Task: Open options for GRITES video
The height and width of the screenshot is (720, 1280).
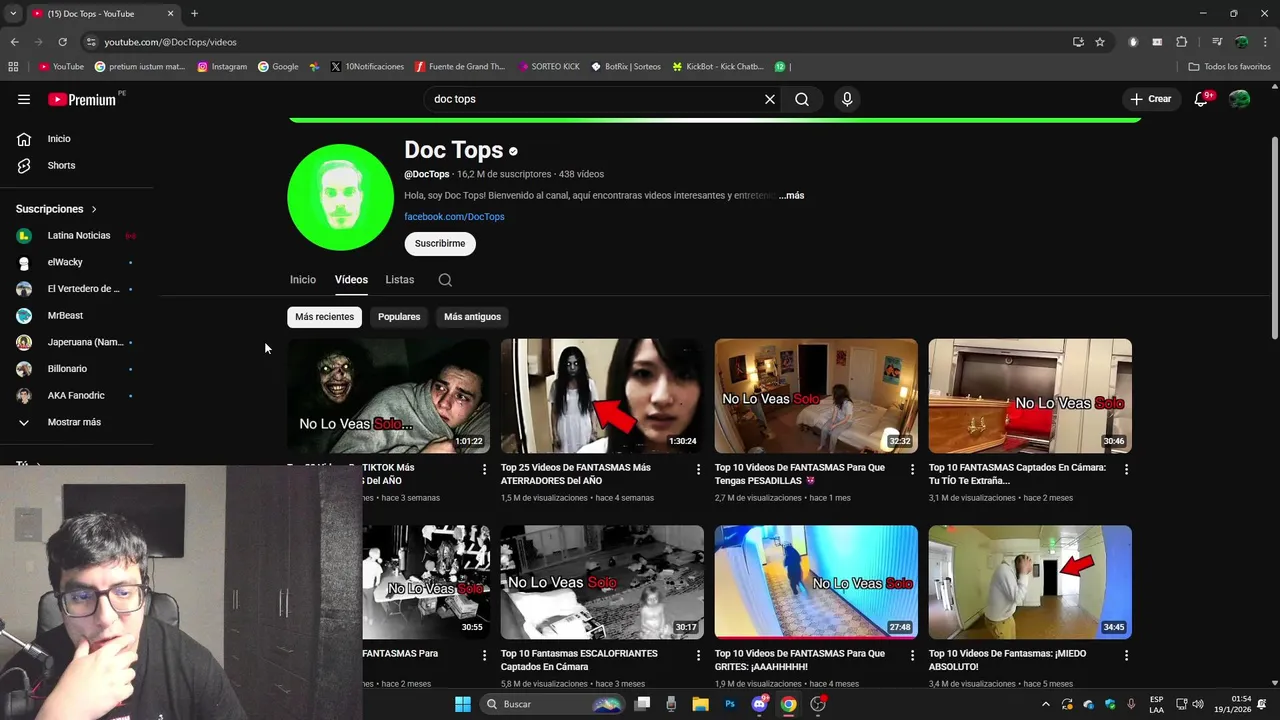Action: 912,655
